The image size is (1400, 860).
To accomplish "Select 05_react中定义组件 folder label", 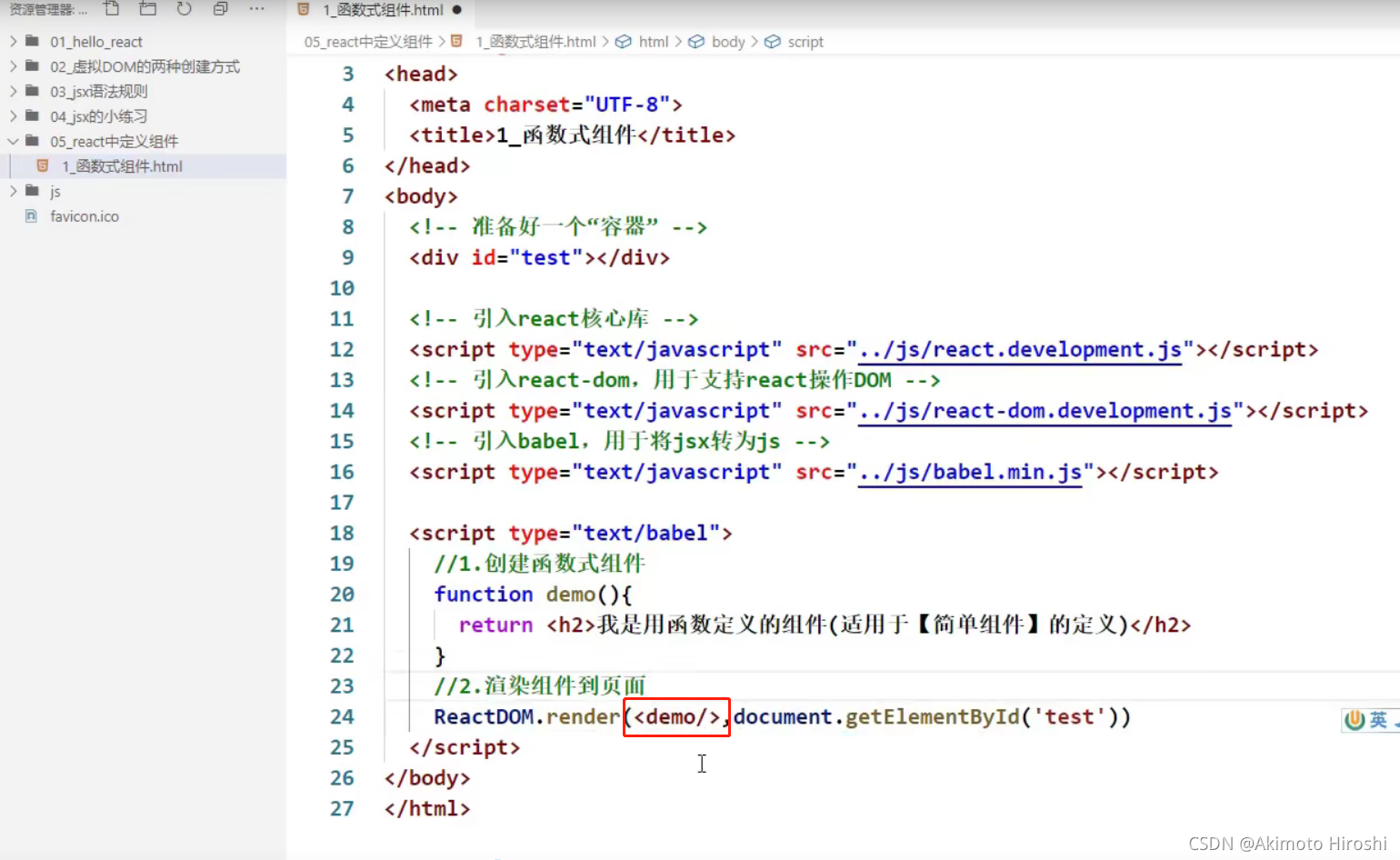I will tap(115, 142).
